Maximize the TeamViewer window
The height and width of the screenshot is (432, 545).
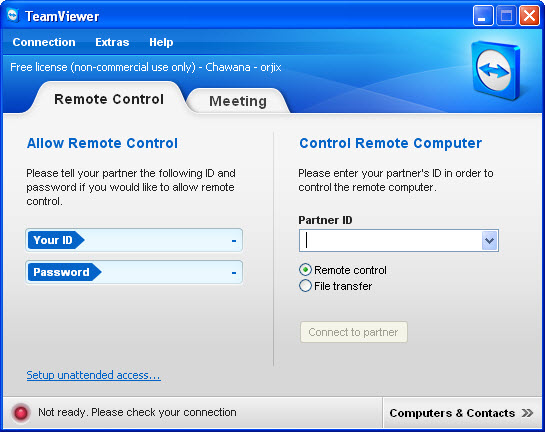coord(506,16)
